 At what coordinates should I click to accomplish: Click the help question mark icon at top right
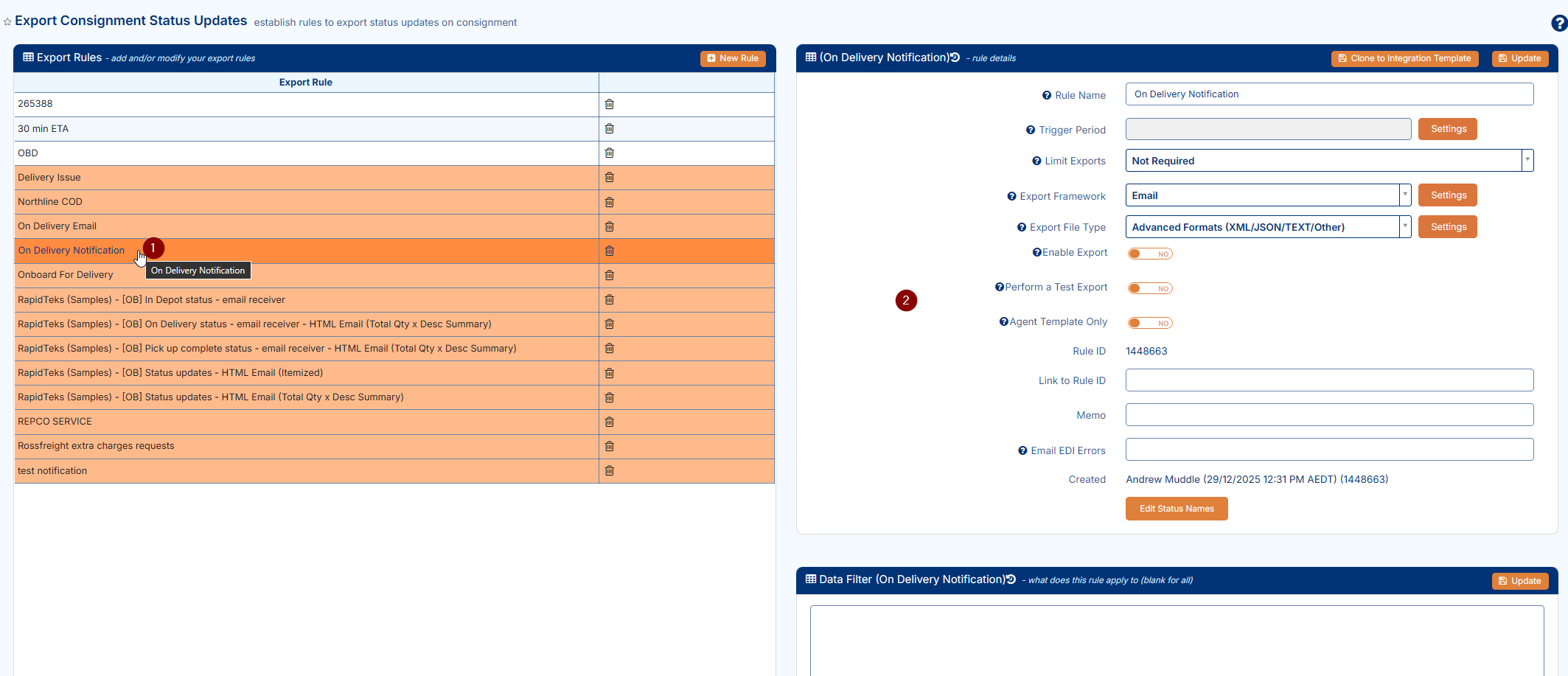(1558, 23)
